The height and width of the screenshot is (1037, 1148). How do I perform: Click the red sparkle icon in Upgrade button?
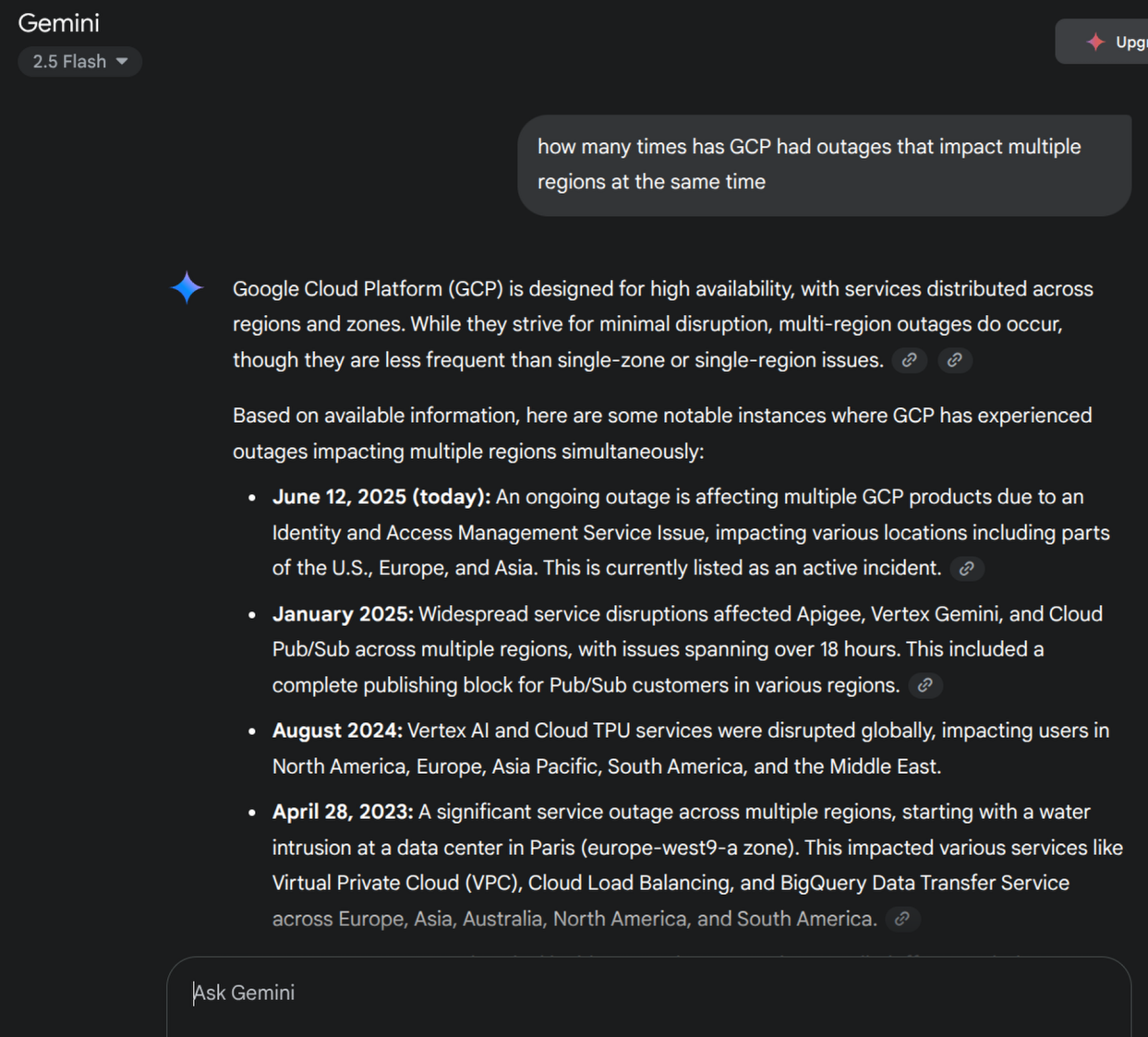[1095, 42]
